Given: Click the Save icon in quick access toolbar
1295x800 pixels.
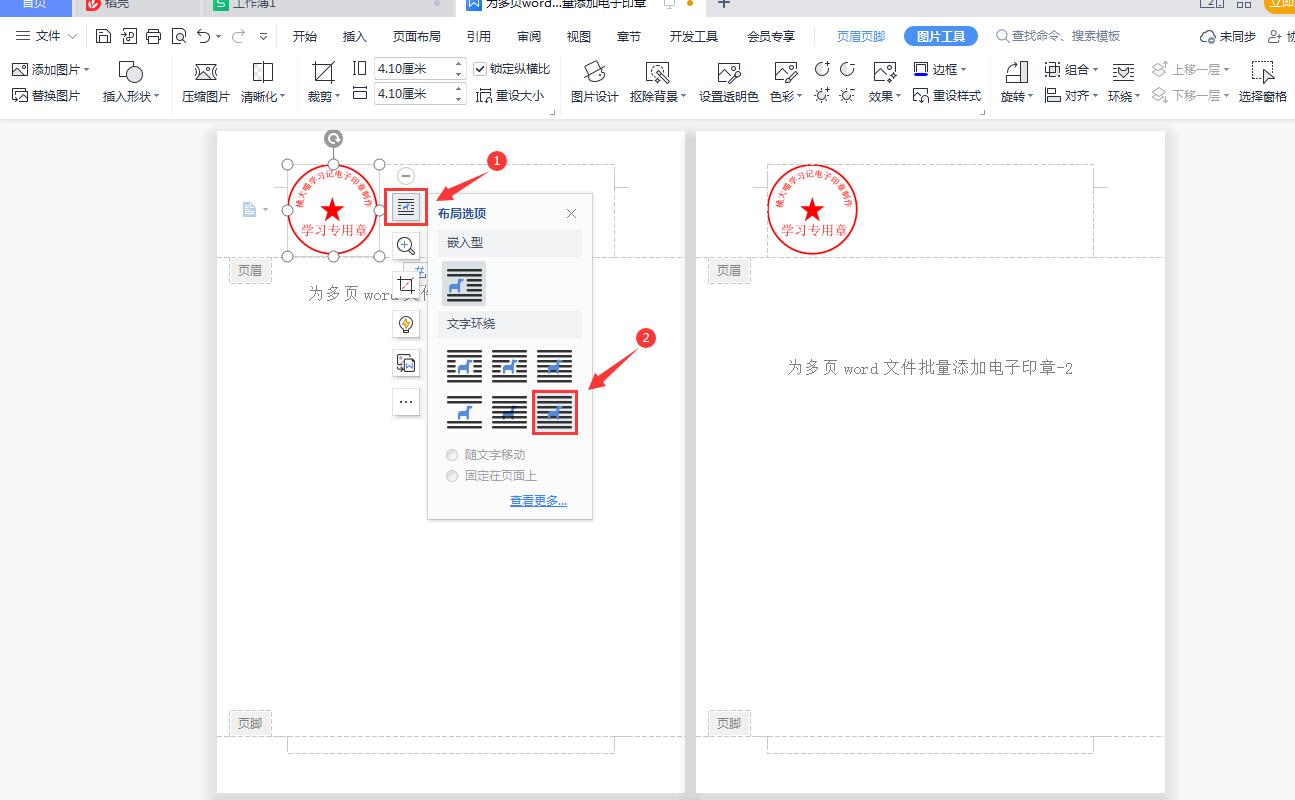Looking at the screenshot, I should 103,36.
